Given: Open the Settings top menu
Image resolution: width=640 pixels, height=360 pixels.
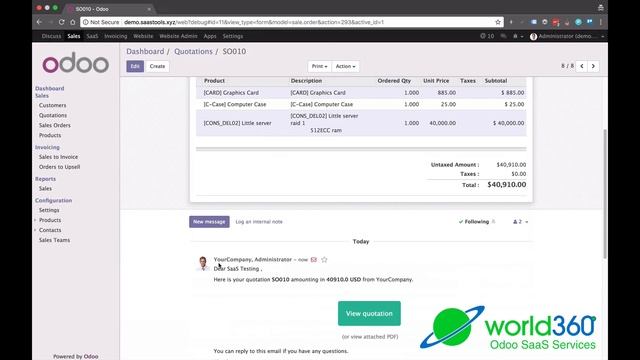Looking at the screenshot, I should point(233,36).
